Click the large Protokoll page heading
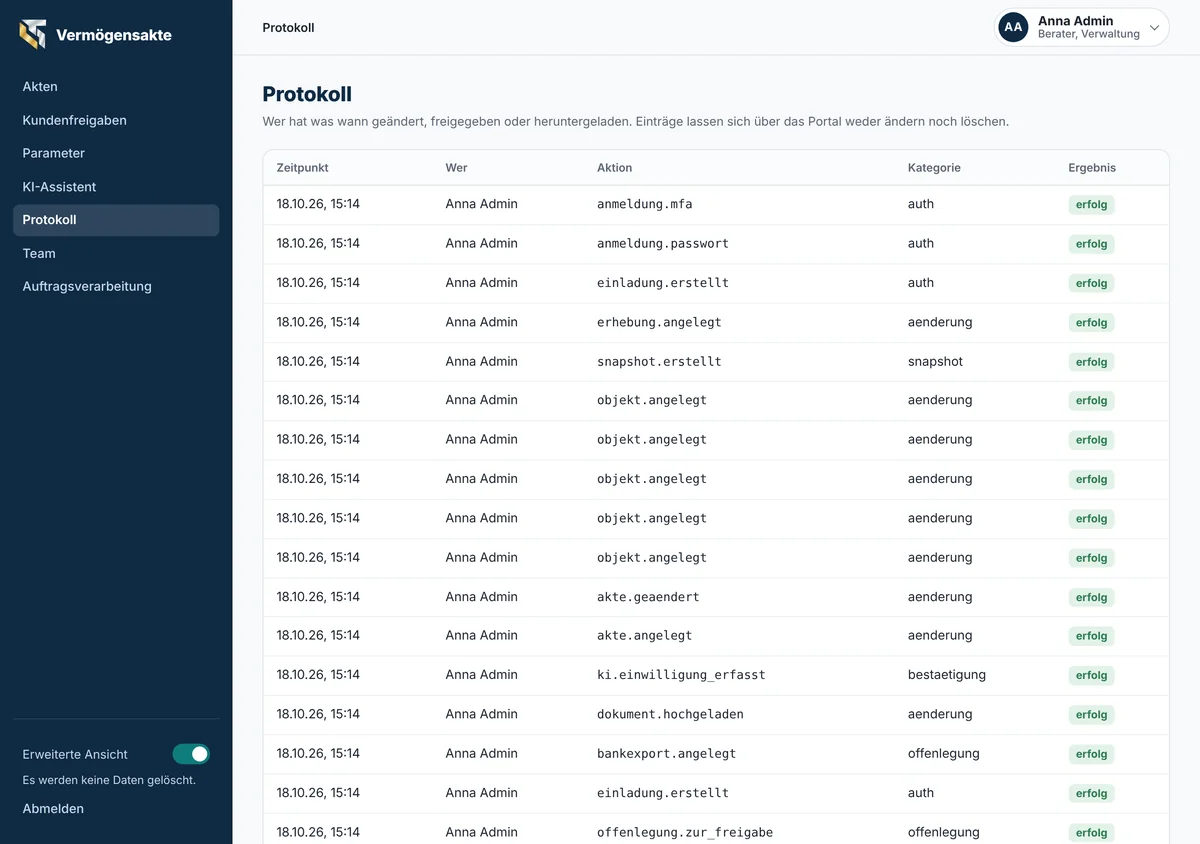Image resolution: width=1200 pixels, height=844 pixels. coord(307,94)
